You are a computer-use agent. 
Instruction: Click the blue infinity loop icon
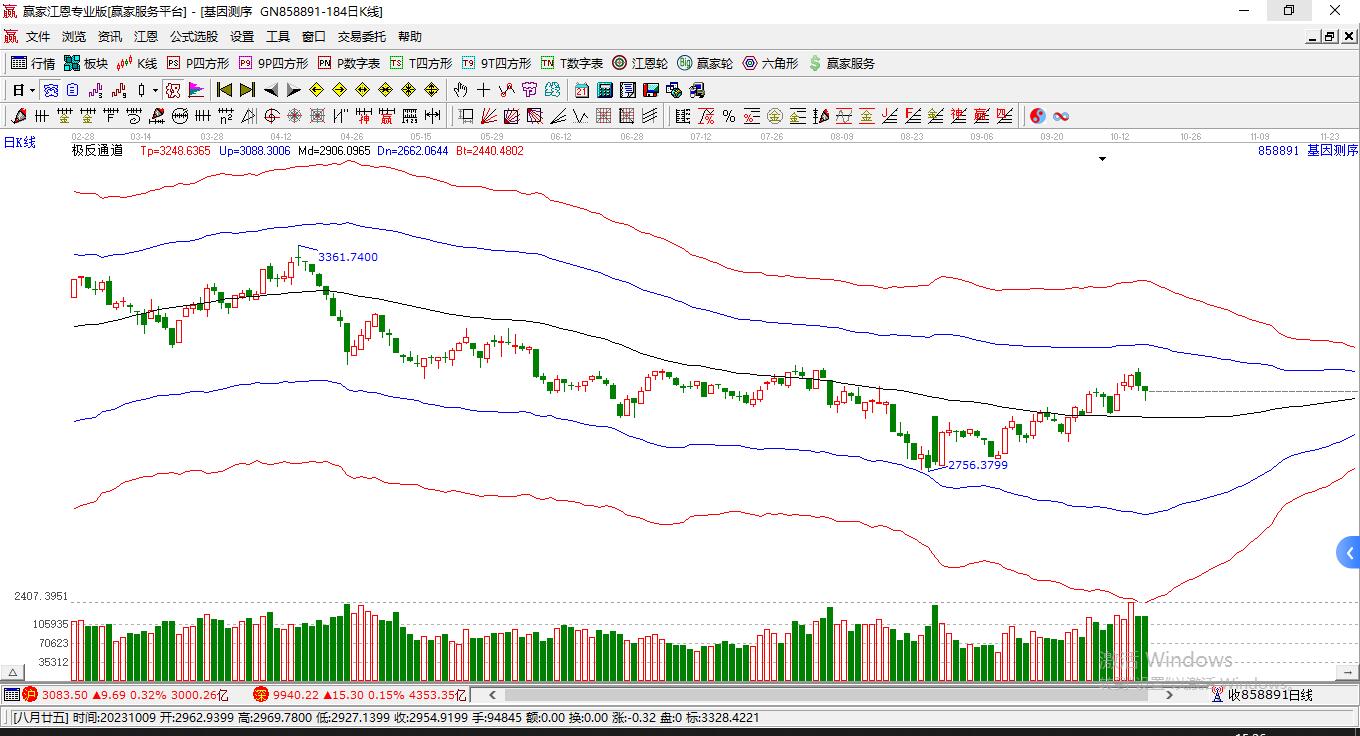(x=1061, y=116)
